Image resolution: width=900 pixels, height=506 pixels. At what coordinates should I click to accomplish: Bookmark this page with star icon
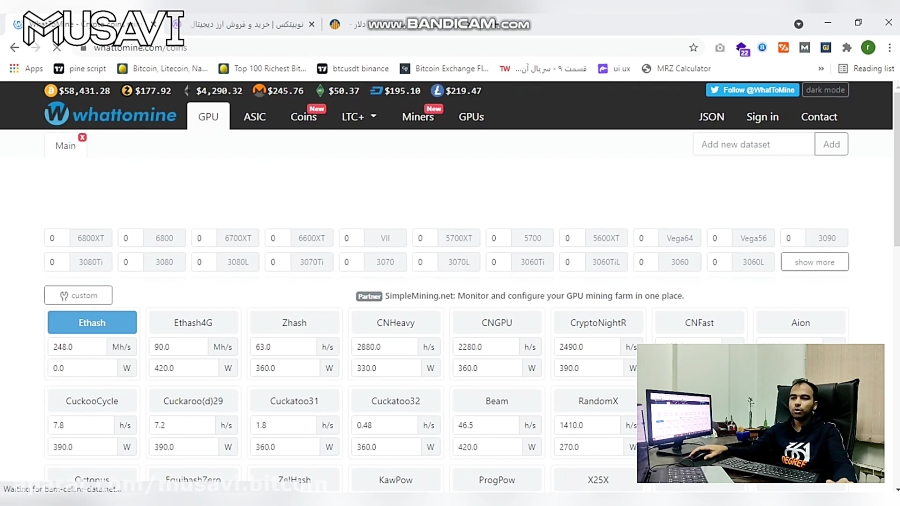coord(693,48)
